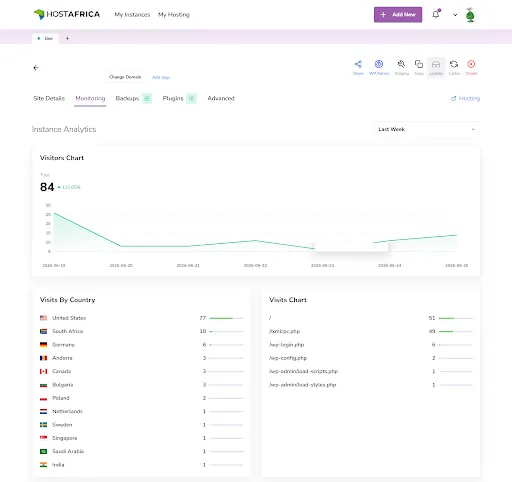This screenshot has width=512, height=482.
Task: Click the Canada flag icon
Action: point(43,371)
